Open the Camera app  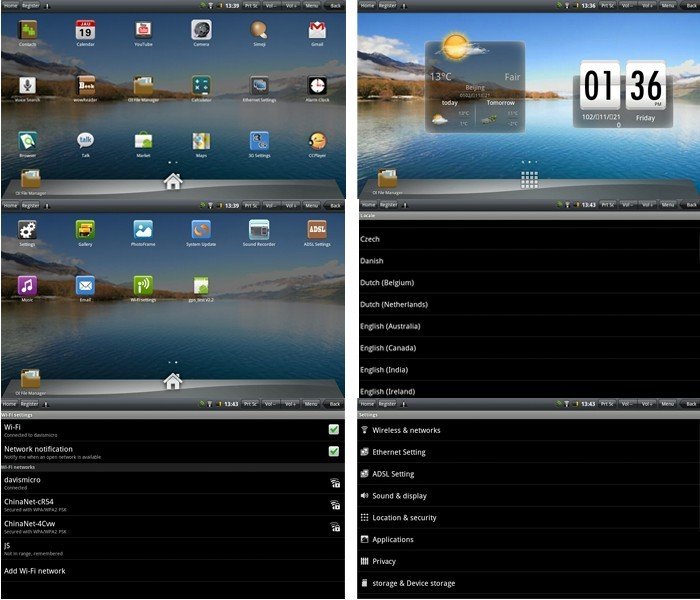click(x=201, y=31)
